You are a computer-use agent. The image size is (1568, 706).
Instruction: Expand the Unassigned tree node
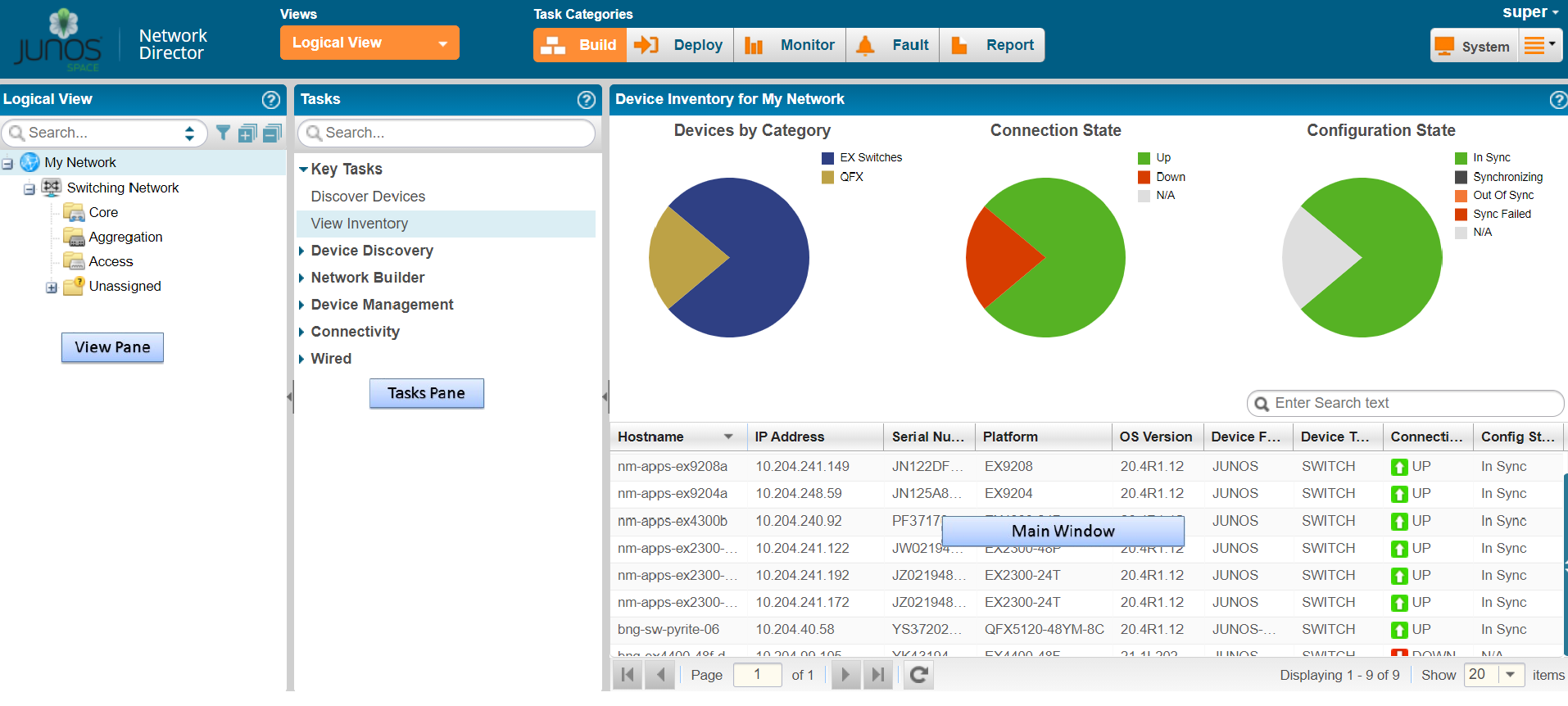click(52, 287)
